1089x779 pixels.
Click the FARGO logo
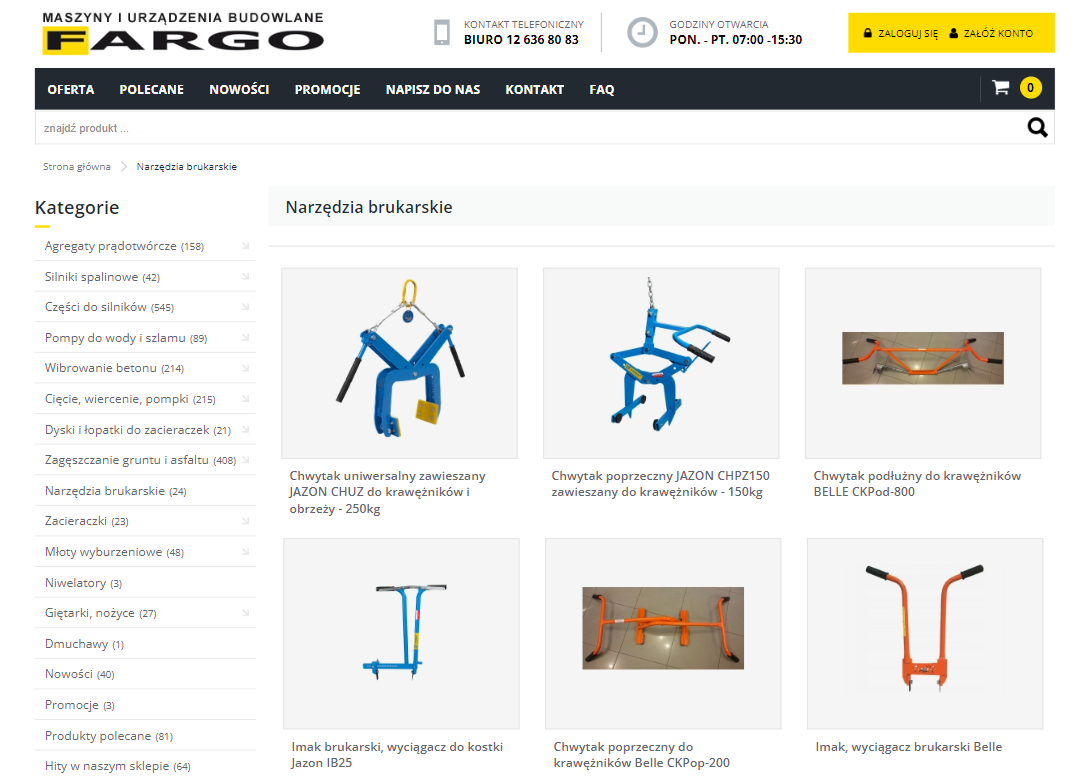183,33
